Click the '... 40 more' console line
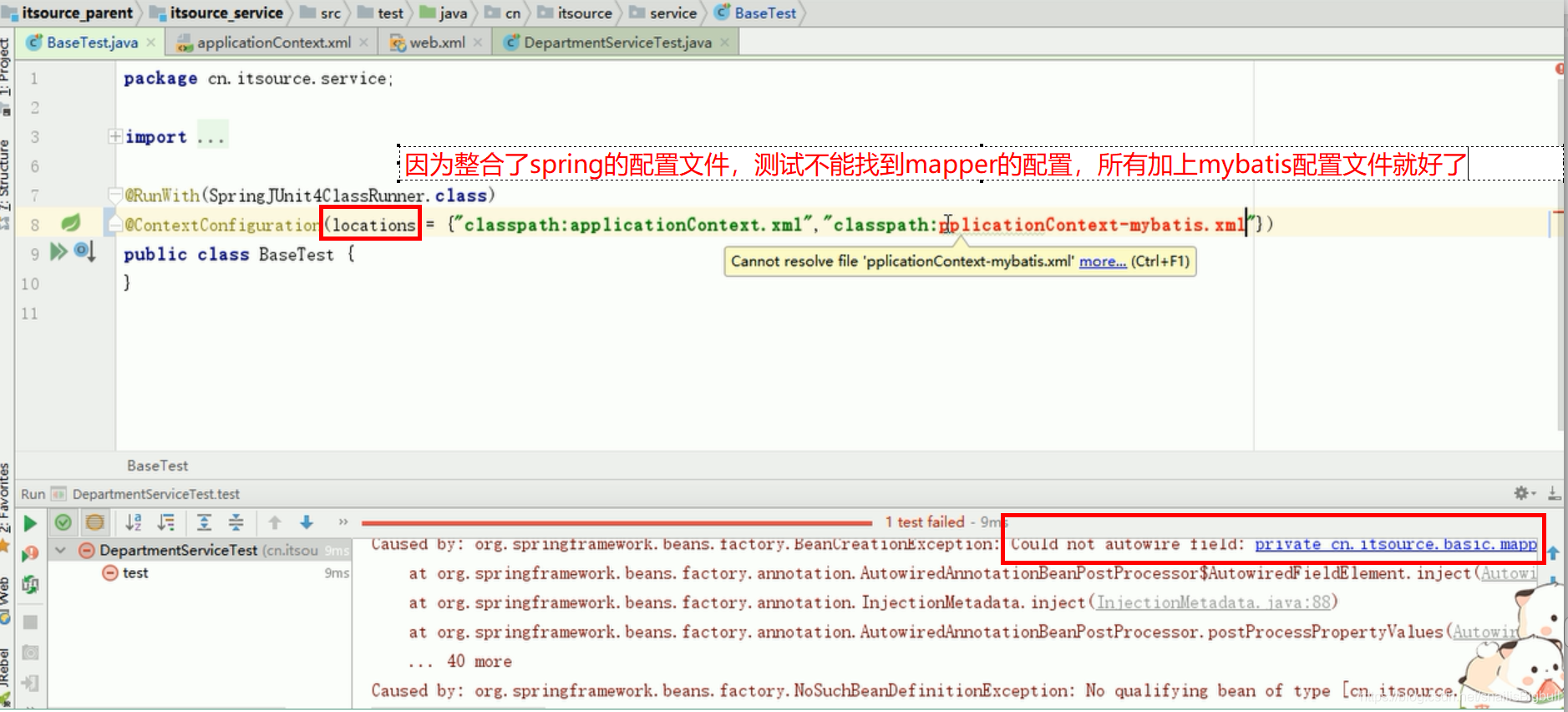Image resolution: width=1568 pixels, height=712 pixels. point(459,661)
